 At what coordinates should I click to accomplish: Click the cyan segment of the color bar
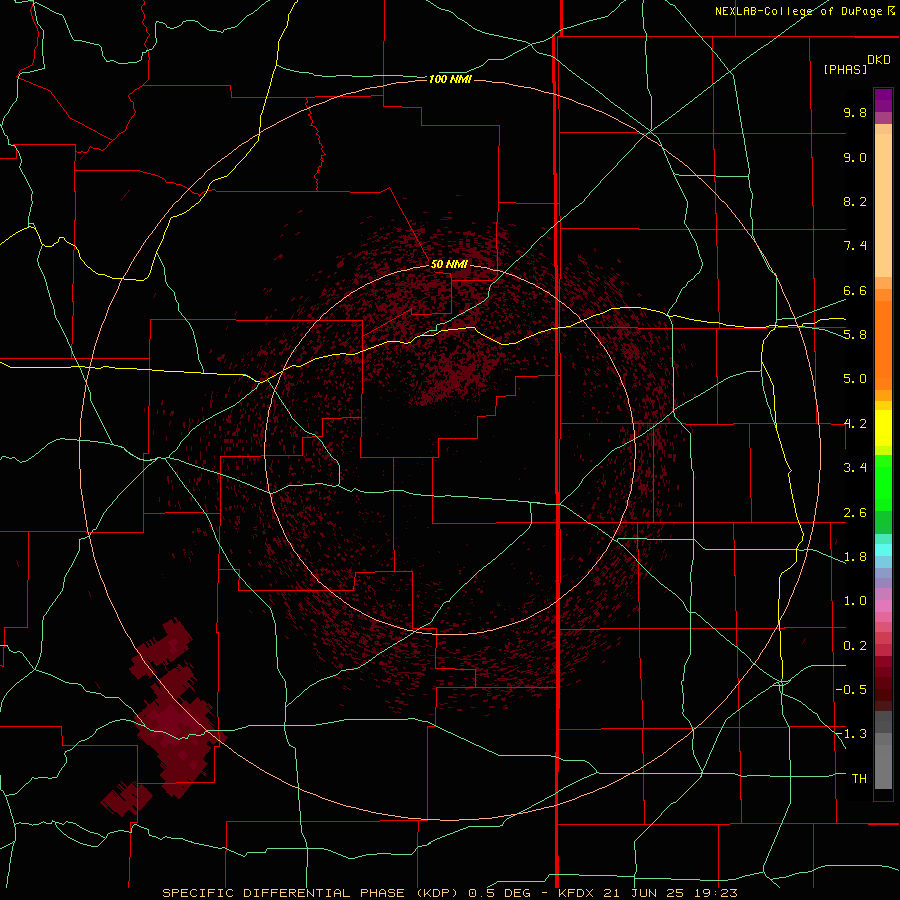tap(883, 550)
